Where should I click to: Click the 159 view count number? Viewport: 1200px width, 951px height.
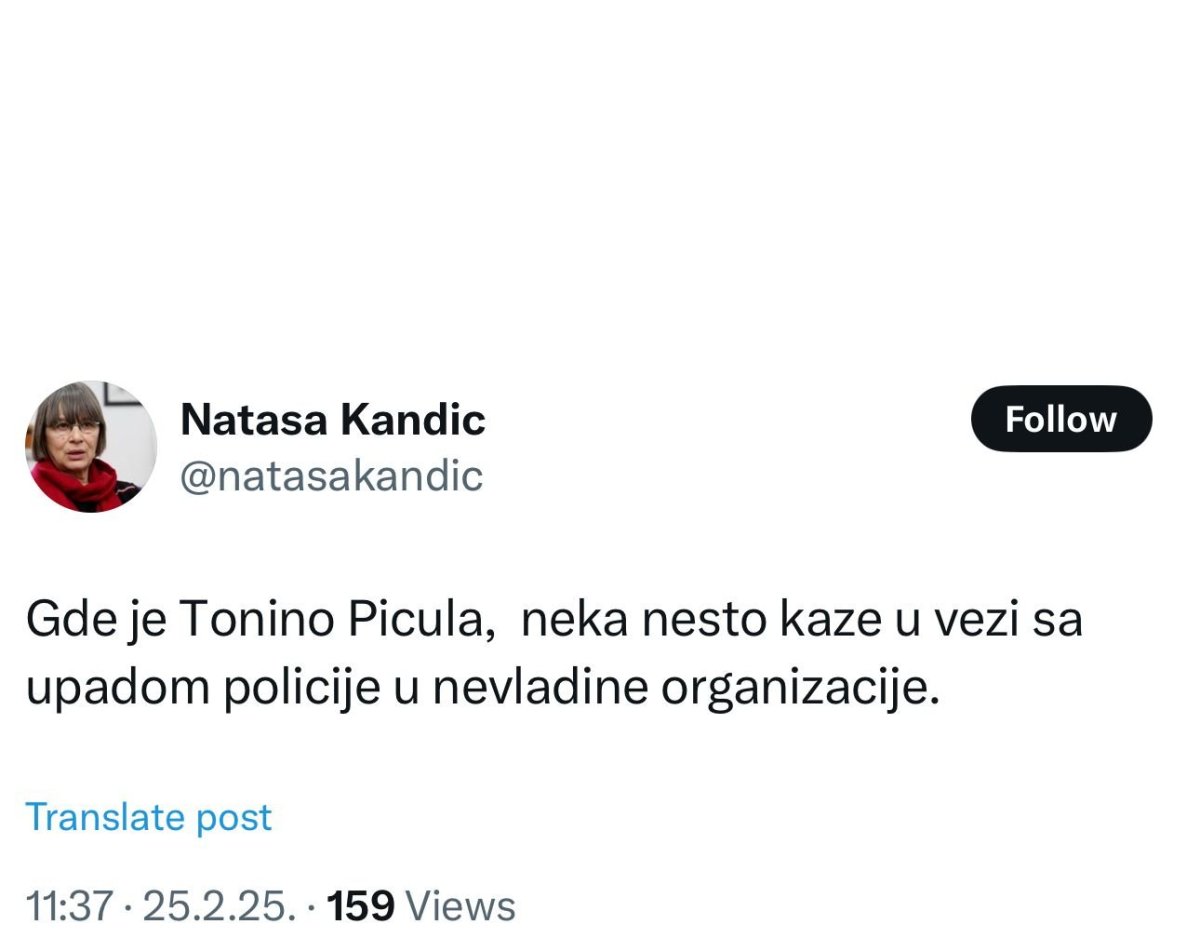[362, 906]
